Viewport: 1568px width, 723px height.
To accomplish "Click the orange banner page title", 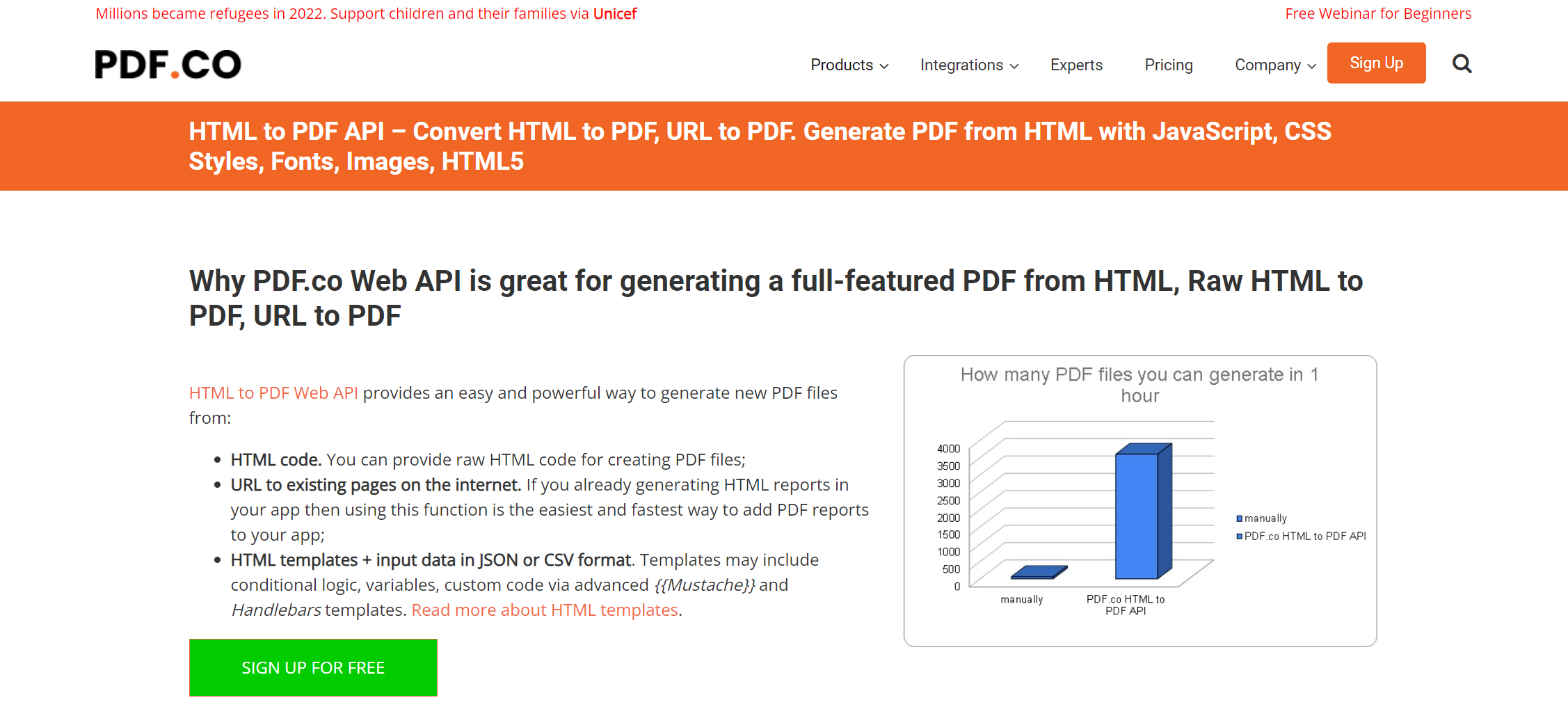I will (760, 146).
